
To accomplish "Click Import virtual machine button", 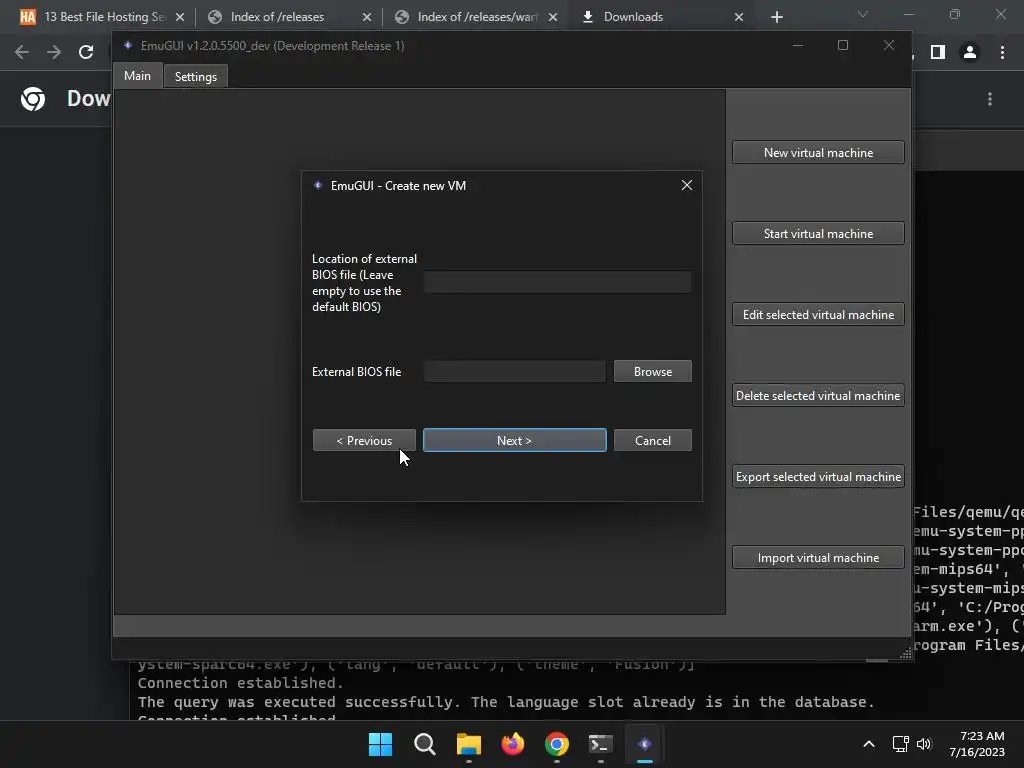I will (x=818, y=557).
